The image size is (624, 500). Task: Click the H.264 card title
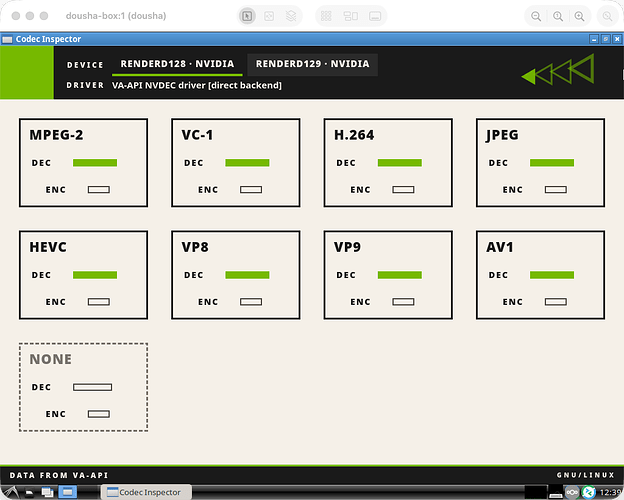354,135
